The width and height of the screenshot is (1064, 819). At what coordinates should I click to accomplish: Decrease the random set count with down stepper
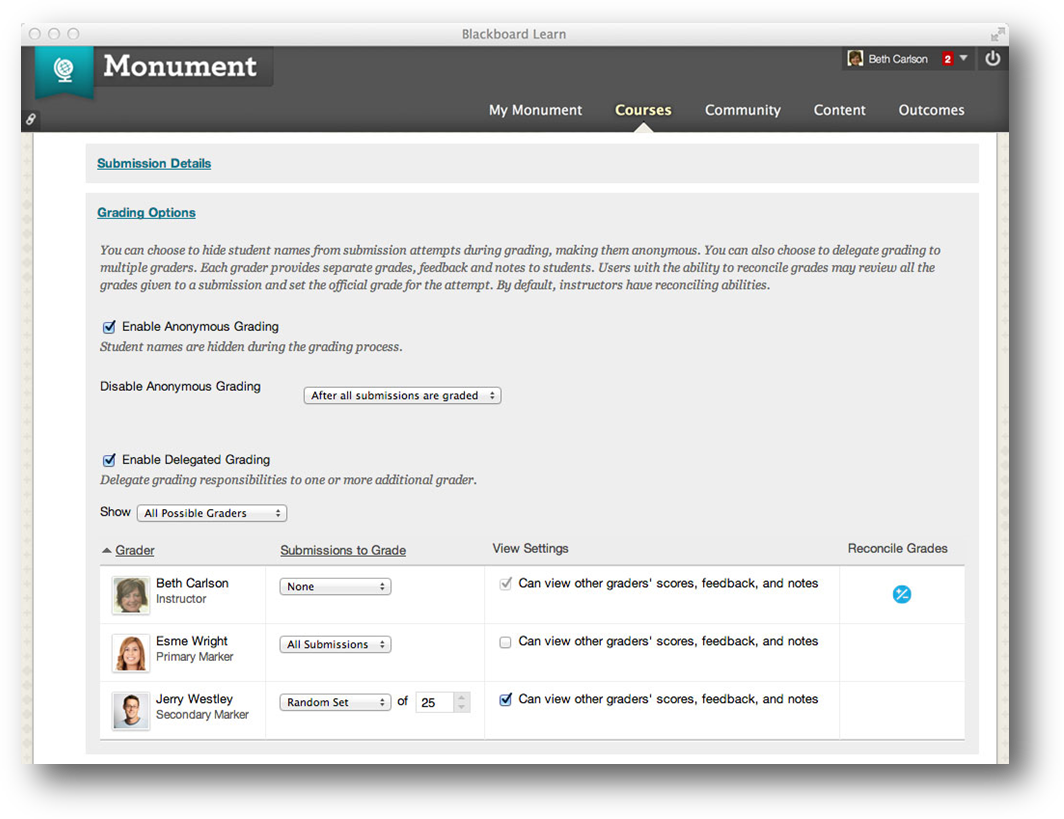(461, 707)
